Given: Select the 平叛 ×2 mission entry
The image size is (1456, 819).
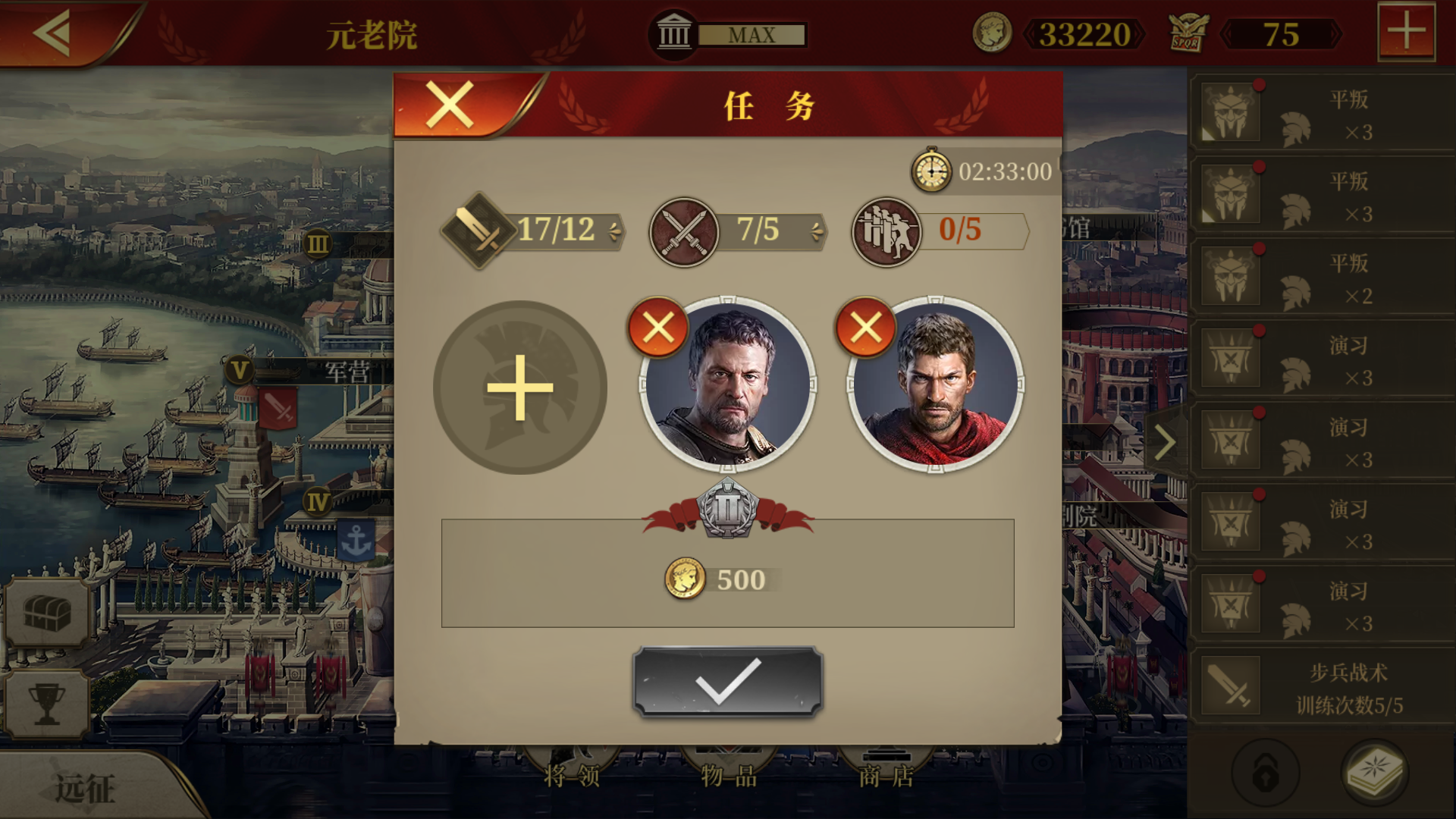Looking at the screenshot, I should pos(1321,278).
